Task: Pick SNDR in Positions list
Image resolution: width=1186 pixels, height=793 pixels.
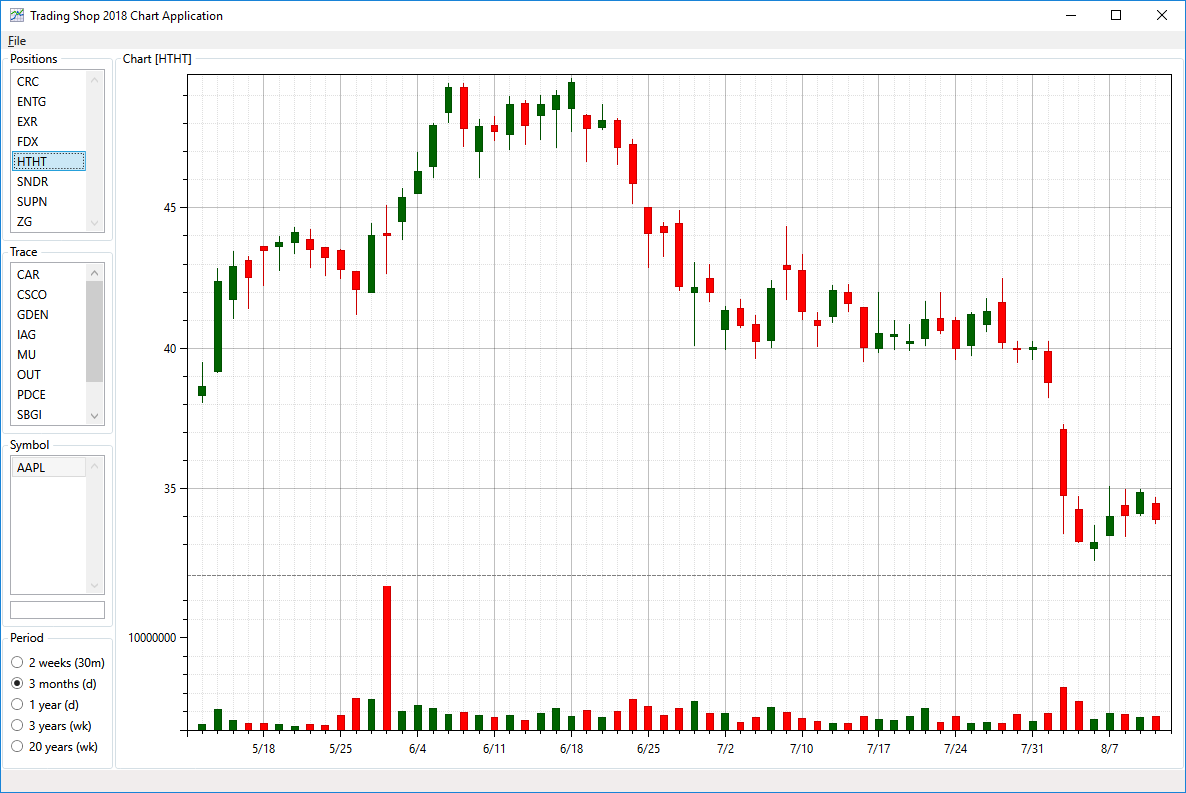Action: (48, 182)
